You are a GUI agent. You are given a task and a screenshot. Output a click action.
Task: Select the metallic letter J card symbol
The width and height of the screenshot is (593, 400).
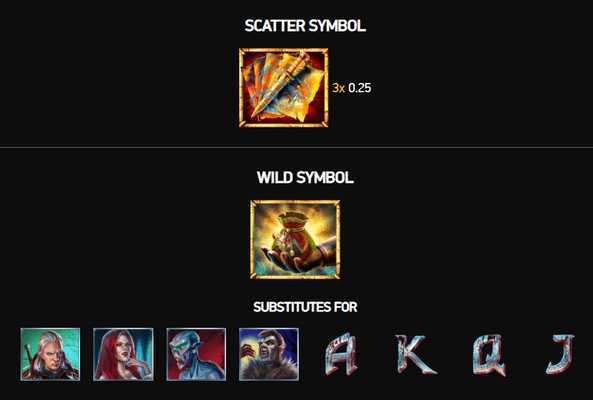pos(562,354)
